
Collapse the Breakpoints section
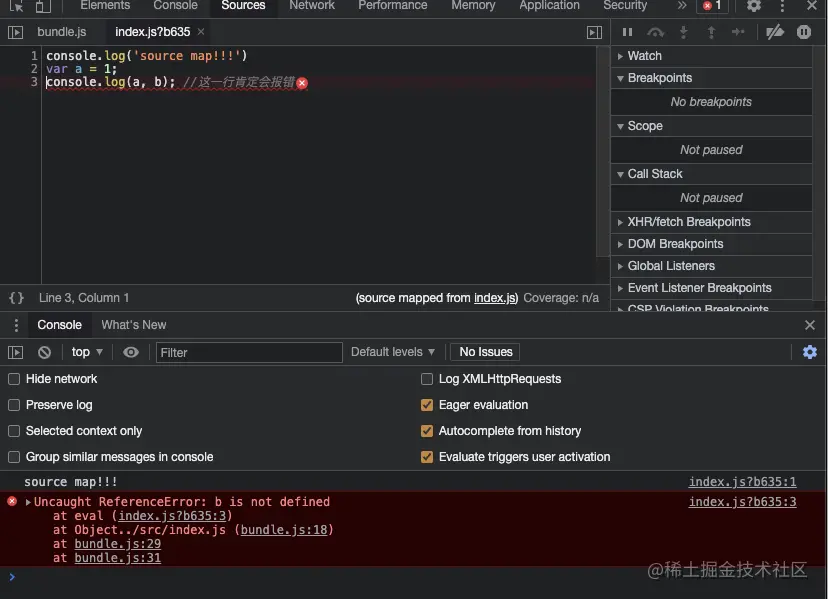point(711,78)
